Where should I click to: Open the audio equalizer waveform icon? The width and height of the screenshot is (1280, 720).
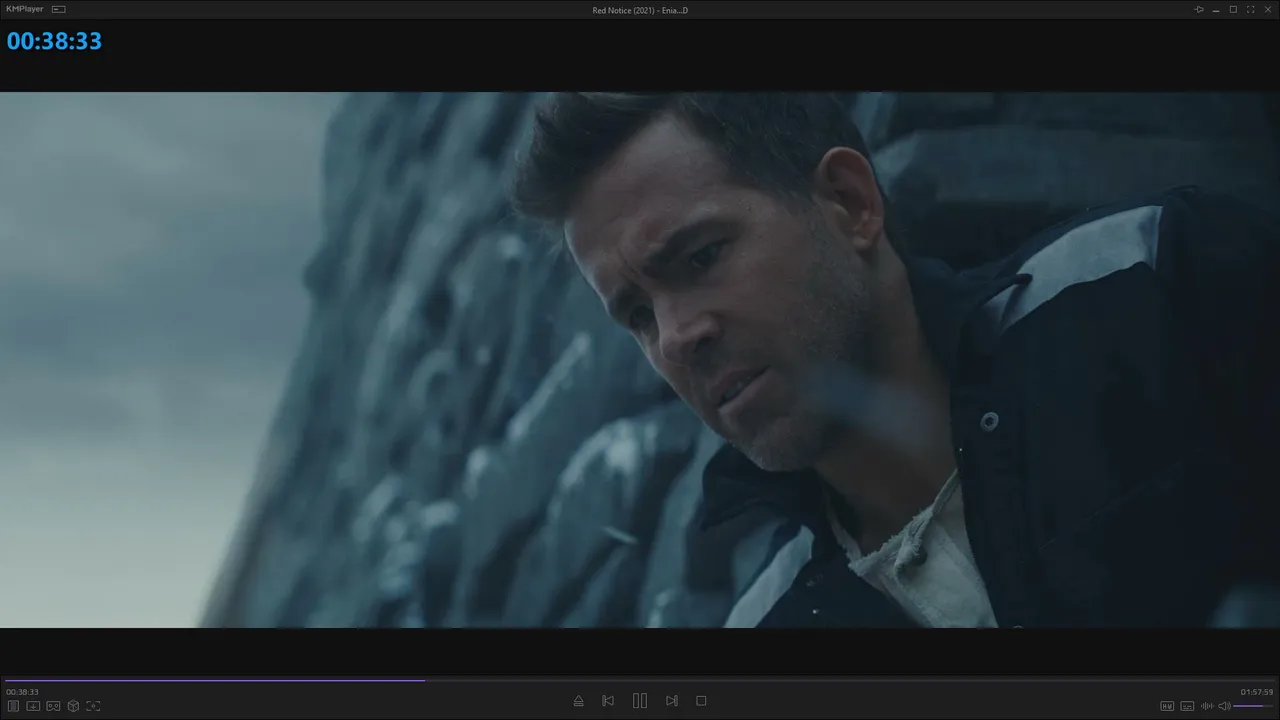(1207, 706)
